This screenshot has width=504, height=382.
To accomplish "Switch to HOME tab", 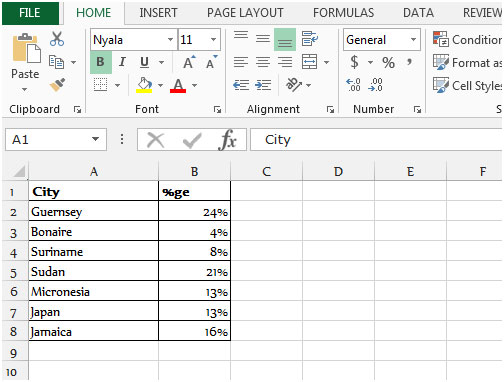I will click(93, 13).
